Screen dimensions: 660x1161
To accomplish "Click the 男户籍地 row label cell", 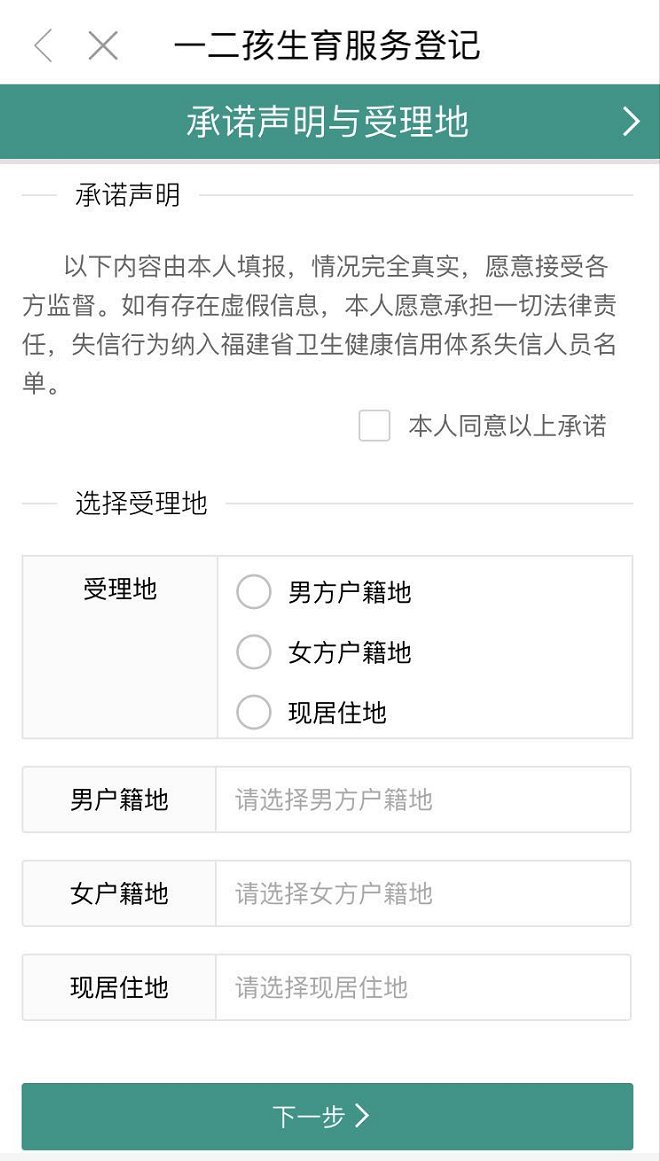I will 119,800.
